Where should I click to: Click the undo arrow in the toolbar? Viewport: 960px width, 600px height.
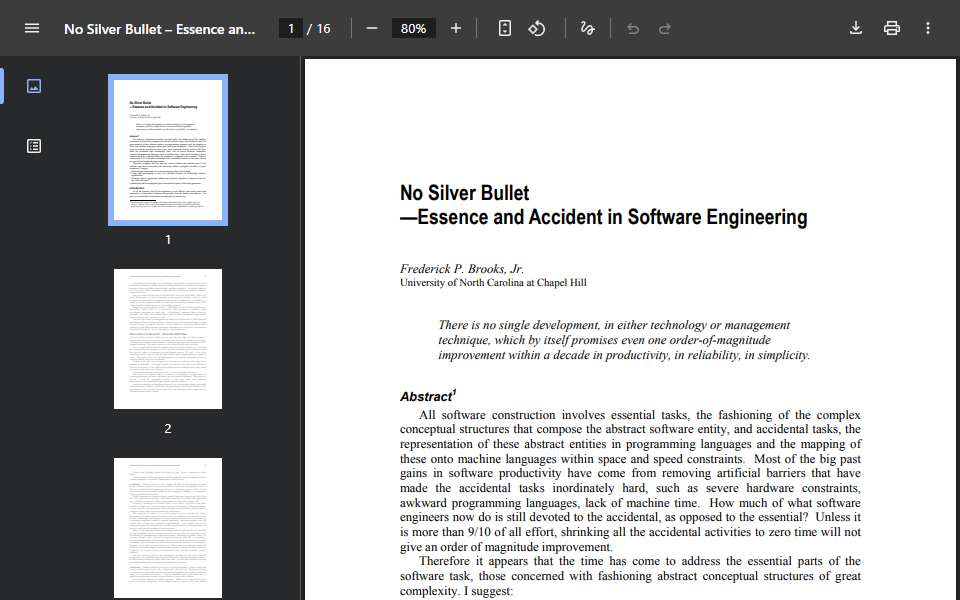pos(633,28)
